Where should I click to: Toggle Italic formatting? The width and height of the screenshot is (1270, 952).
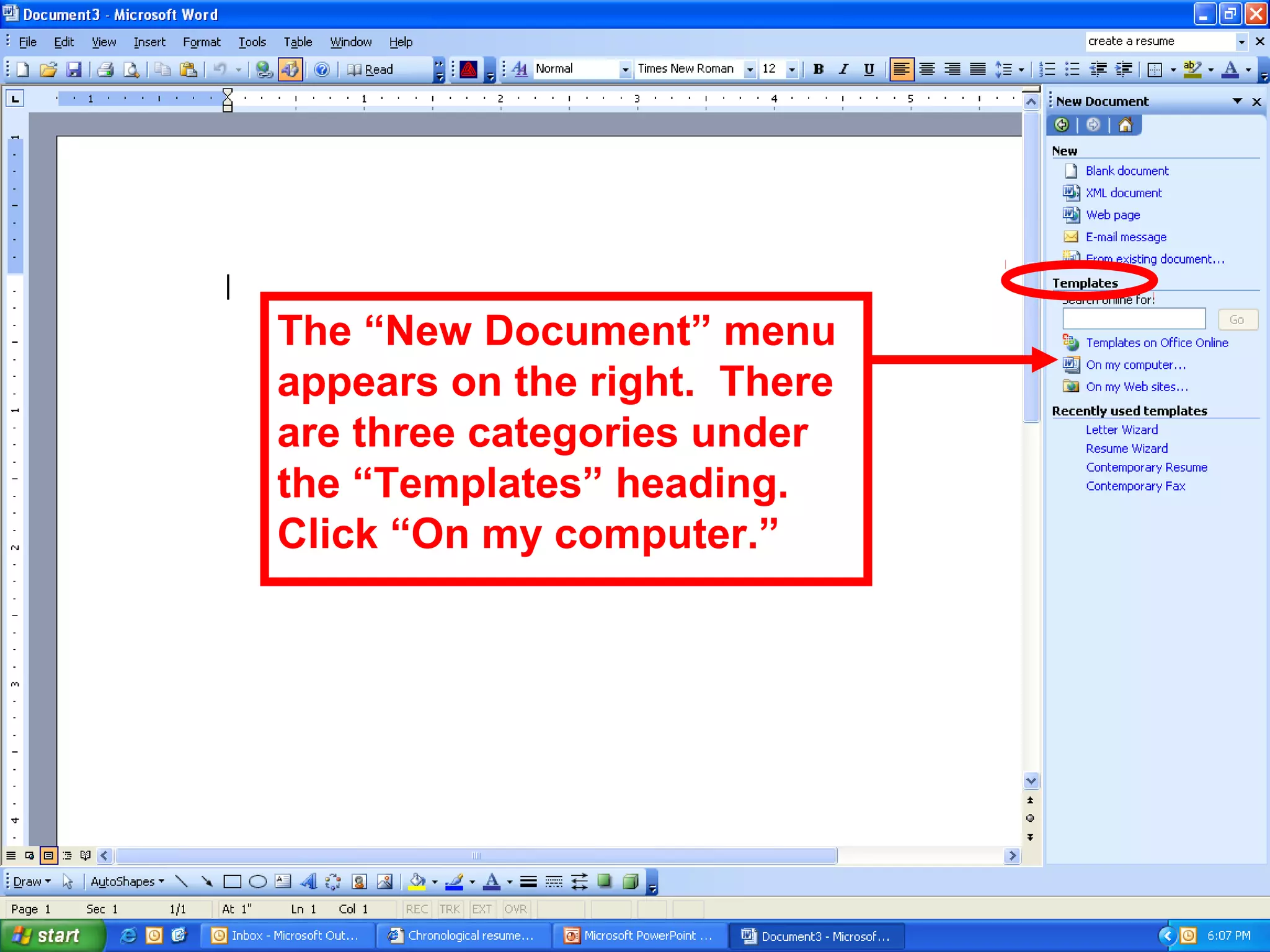click(x=843, y=69)
